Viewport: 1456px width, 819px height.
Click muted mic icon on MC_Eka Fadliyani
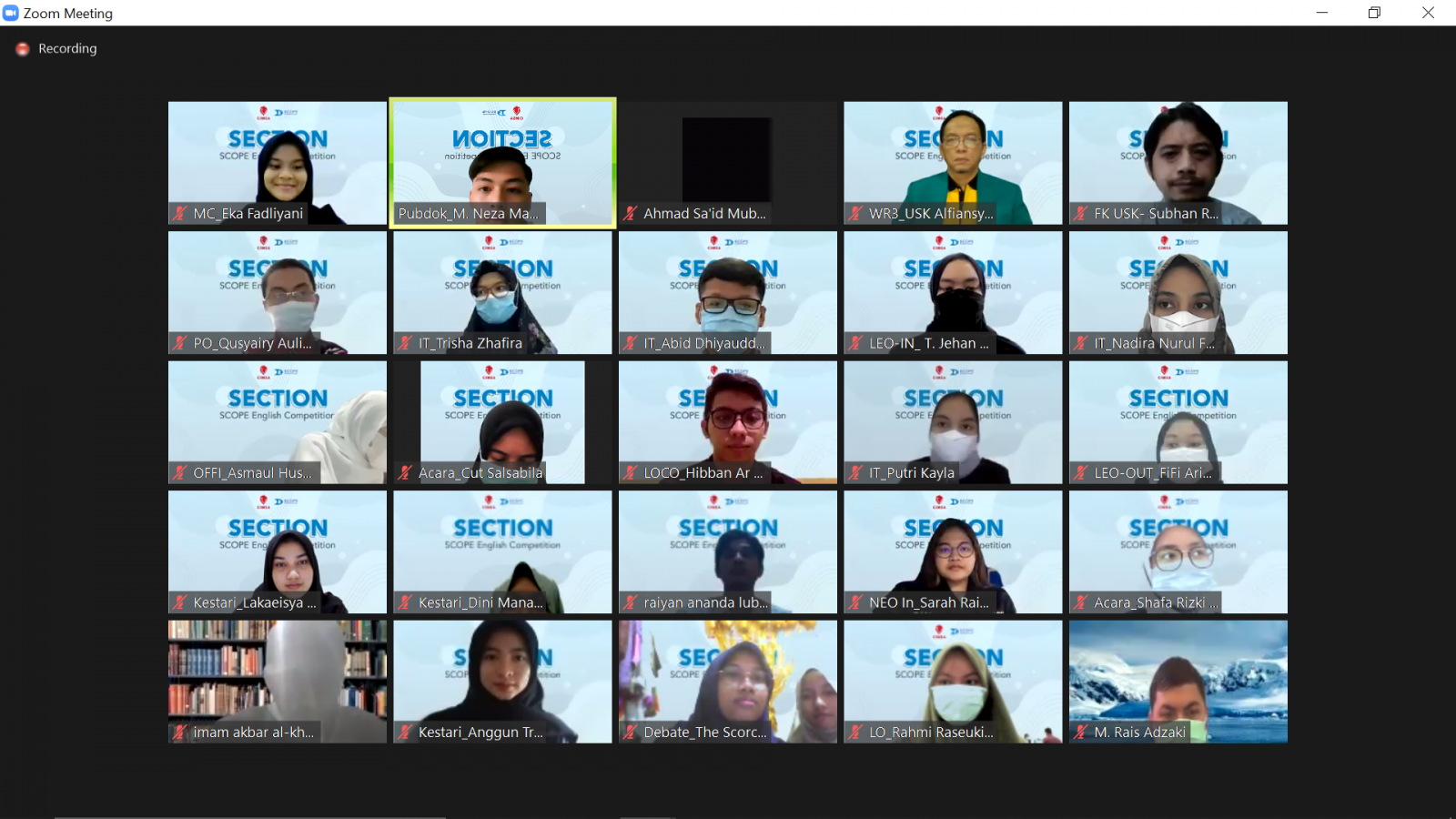tap(180, 214)
